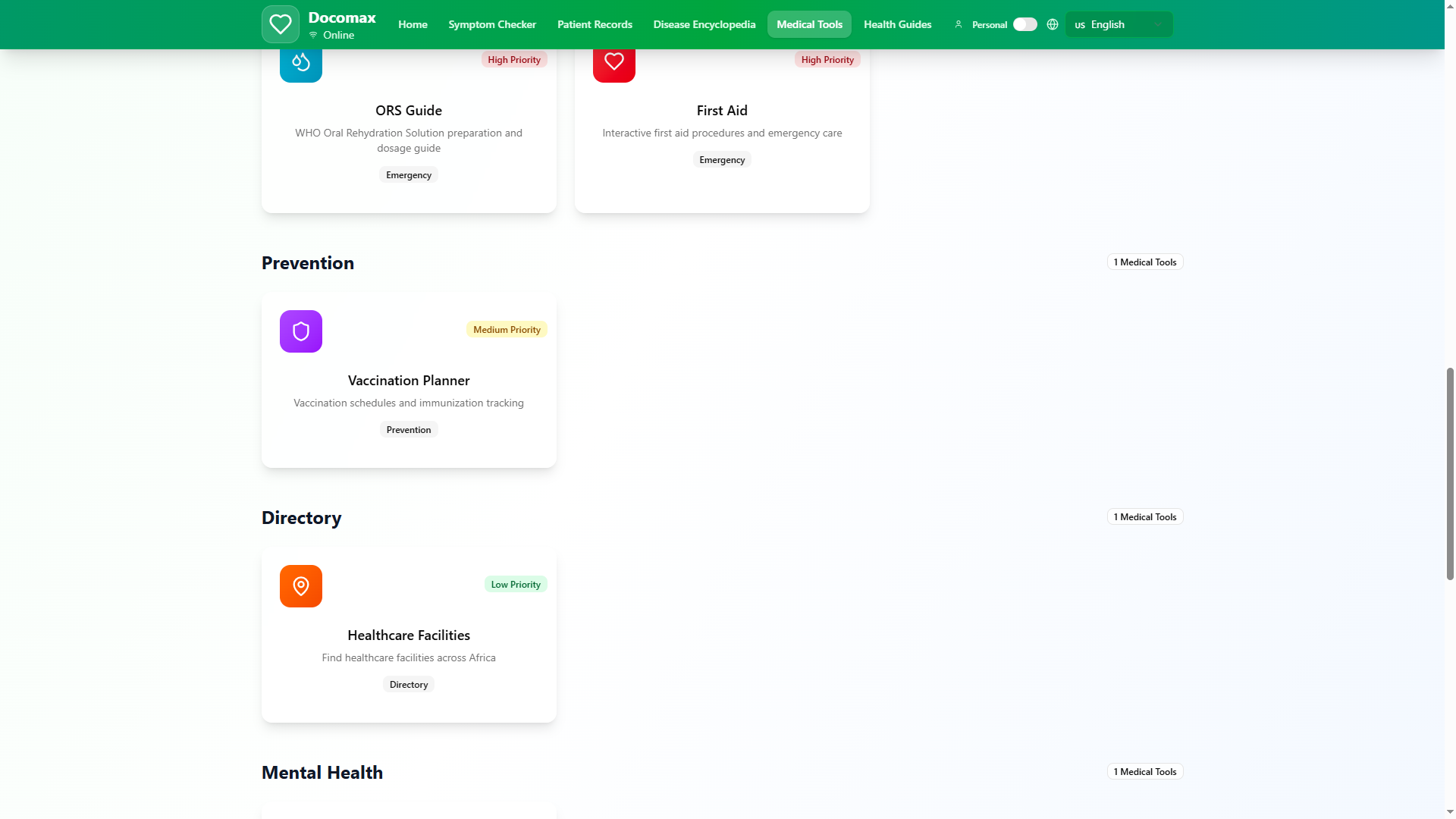Click the globe language icon in the header
This screenshot has height=819, width=1456.
click(x=1052, y=24)
